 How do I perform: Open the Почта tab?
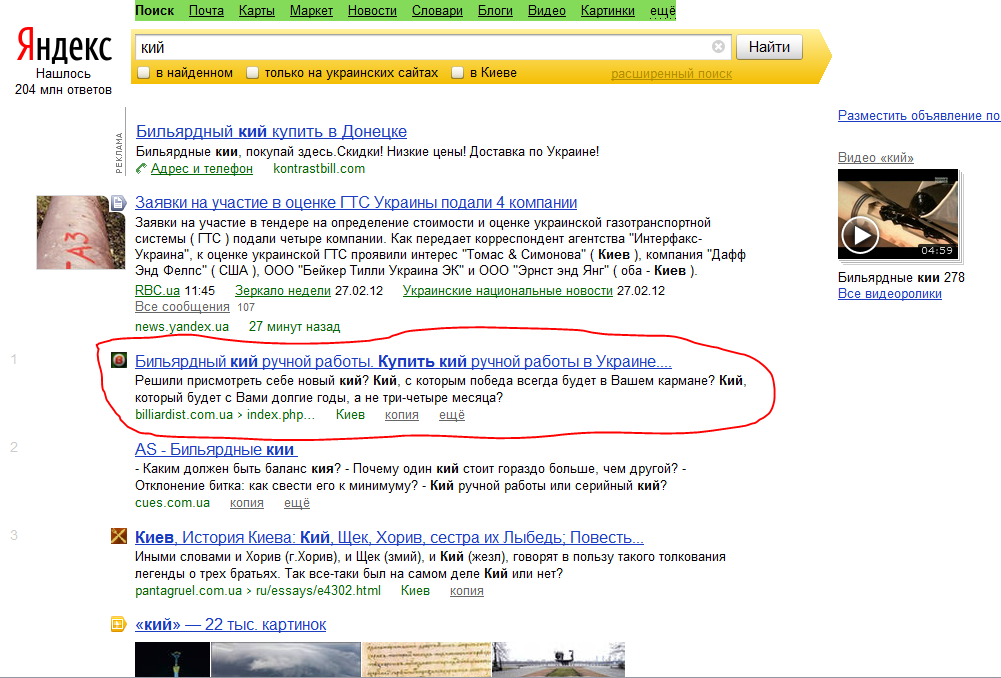click(206, 11)
